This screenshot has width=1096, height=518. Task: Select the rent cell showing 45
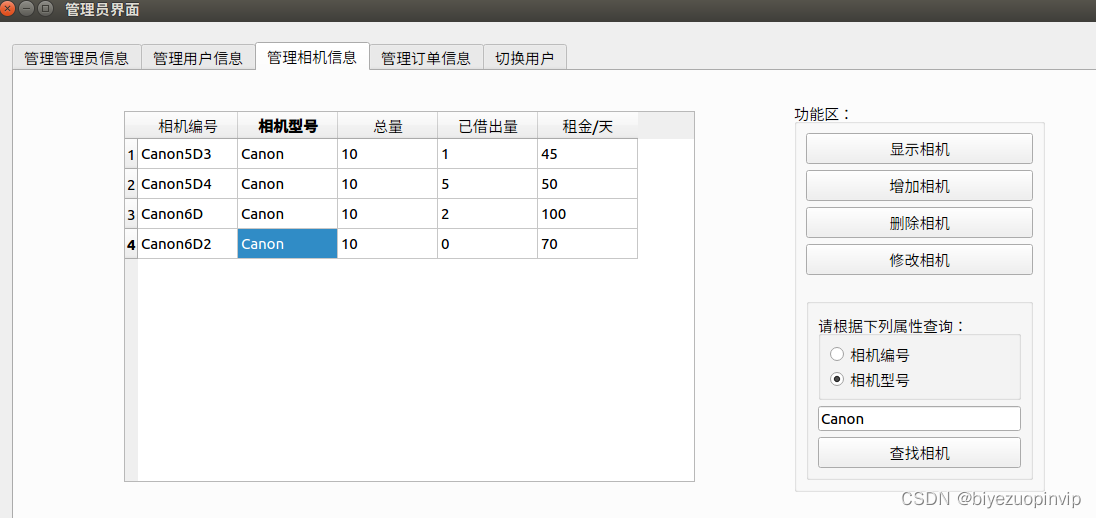pyautogui.click(x=587, y=154)
